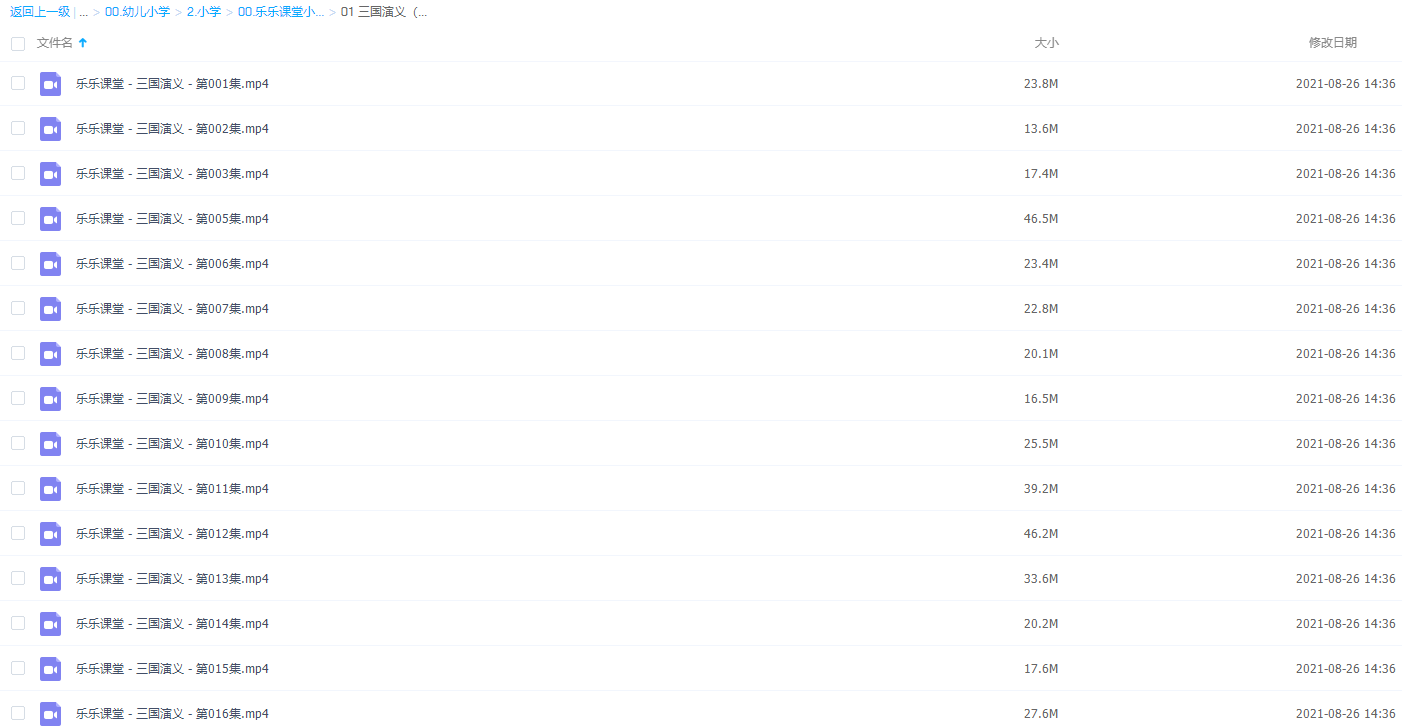Toggle the select-all checkbox beside 文件名
1402x727 pixels.
(x=18, y=43)
